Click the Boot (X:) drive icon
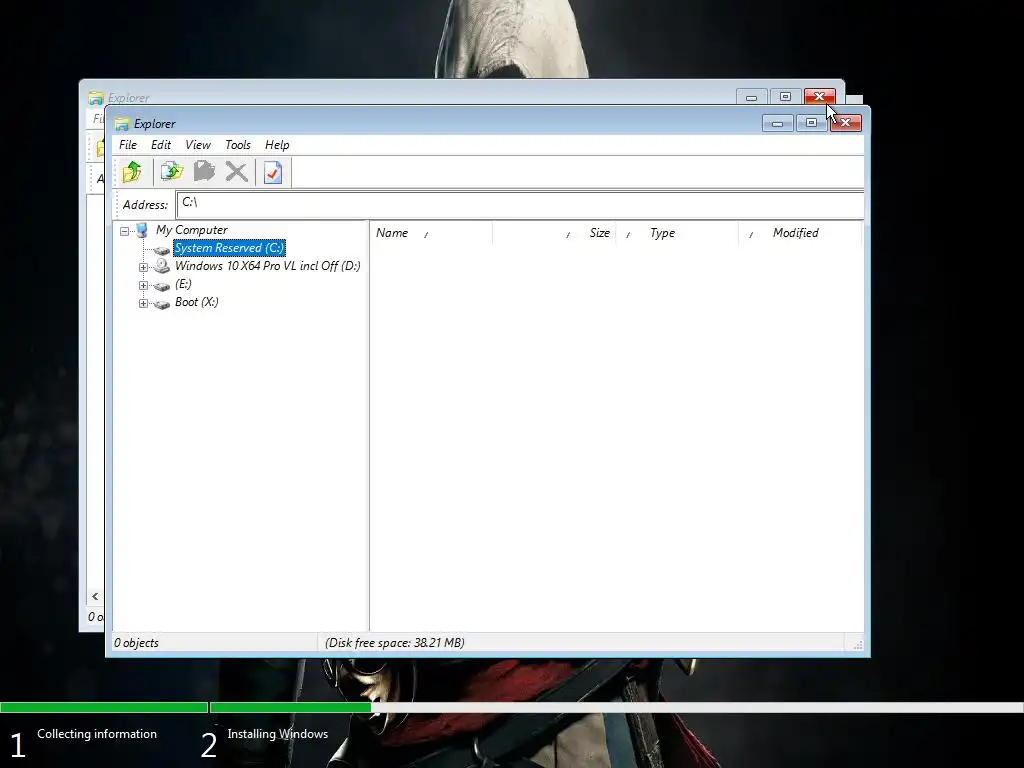 161,304
